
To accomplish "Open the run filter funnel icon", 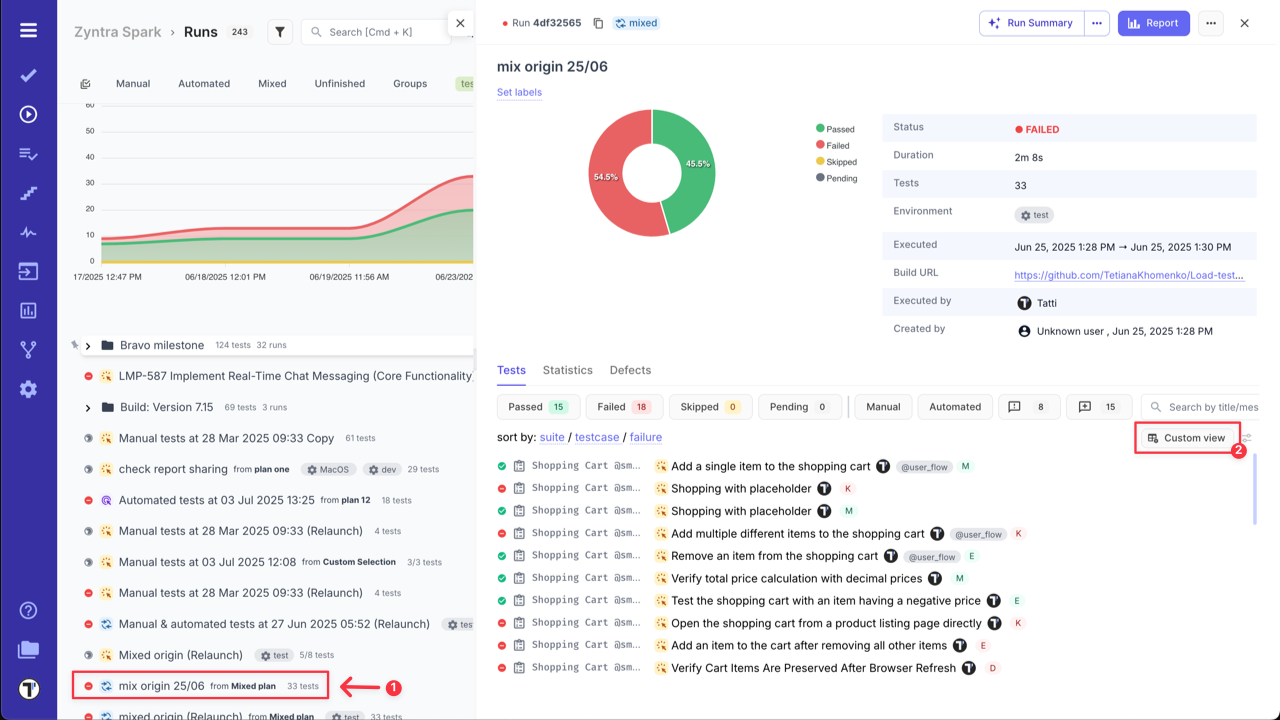I will [x=281, y=31].
